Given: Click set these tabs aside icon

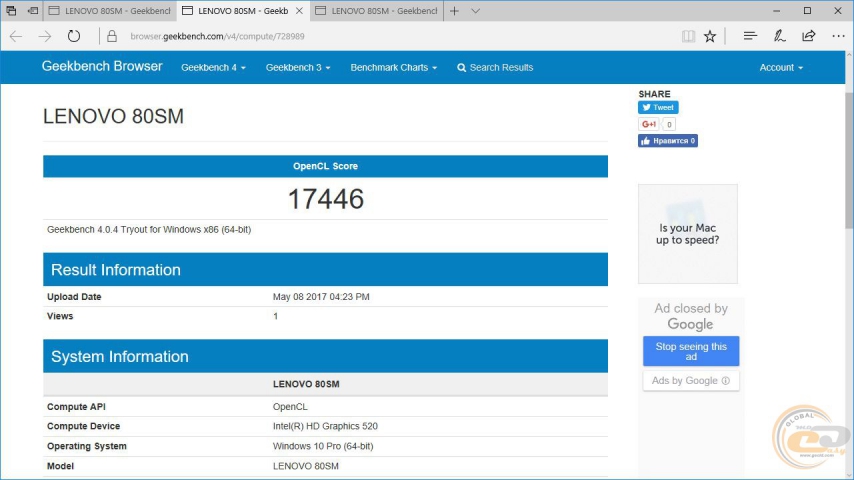Looking at the screenshot, I should coord(33,11).
